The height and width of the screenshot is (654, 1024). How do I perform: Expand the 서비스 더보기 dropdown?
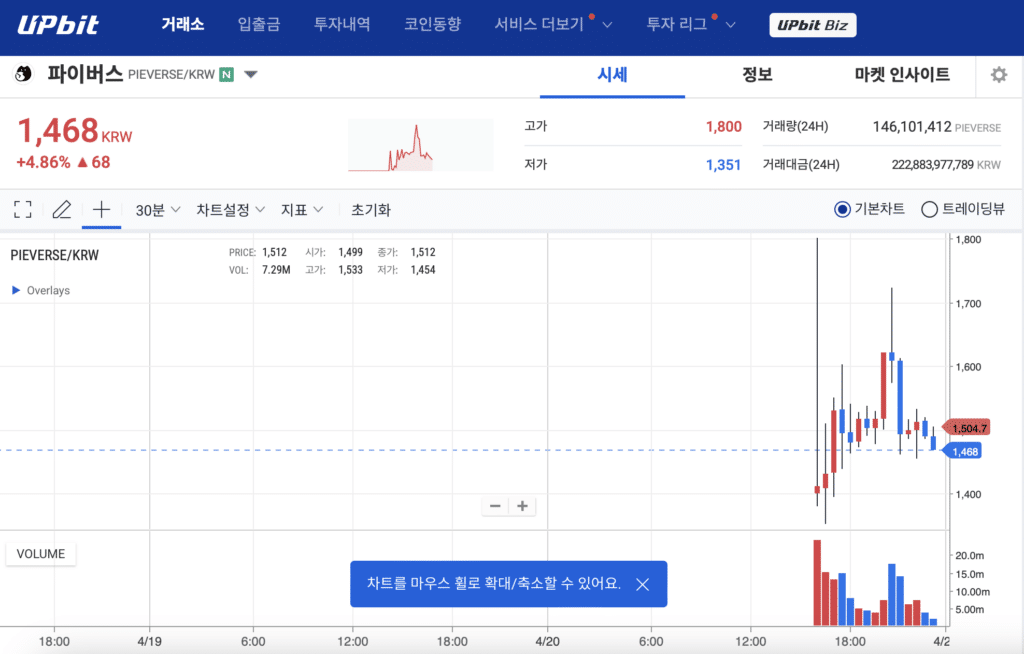point(552,25)
